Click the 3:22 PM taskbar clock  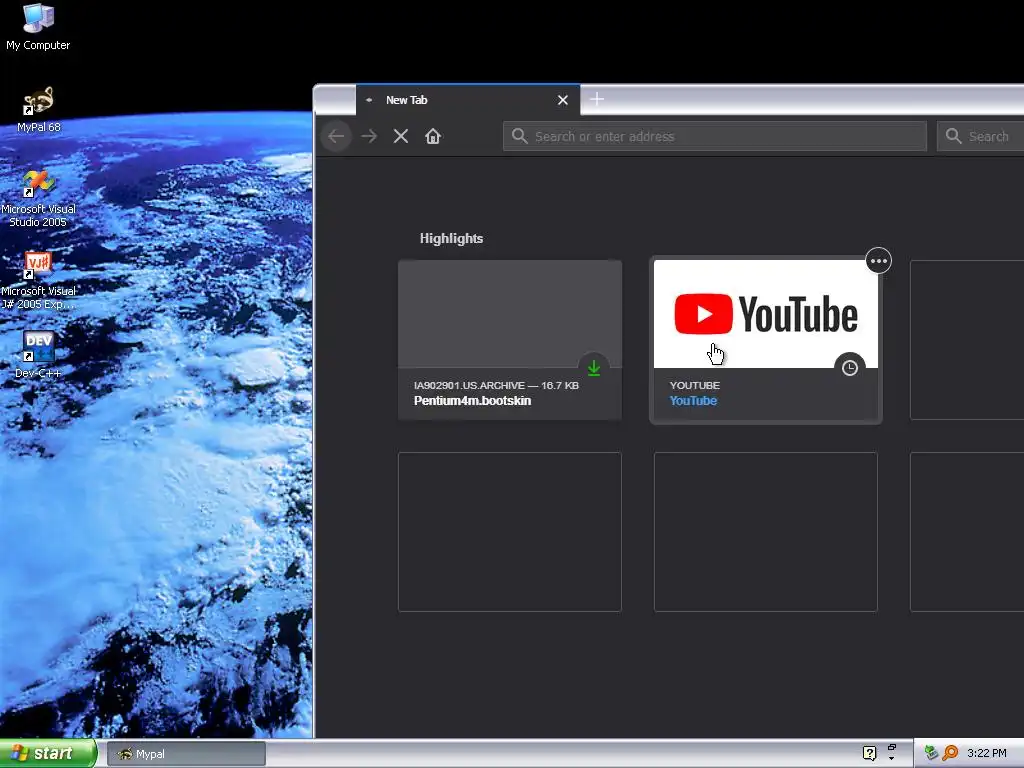(987, 754)
